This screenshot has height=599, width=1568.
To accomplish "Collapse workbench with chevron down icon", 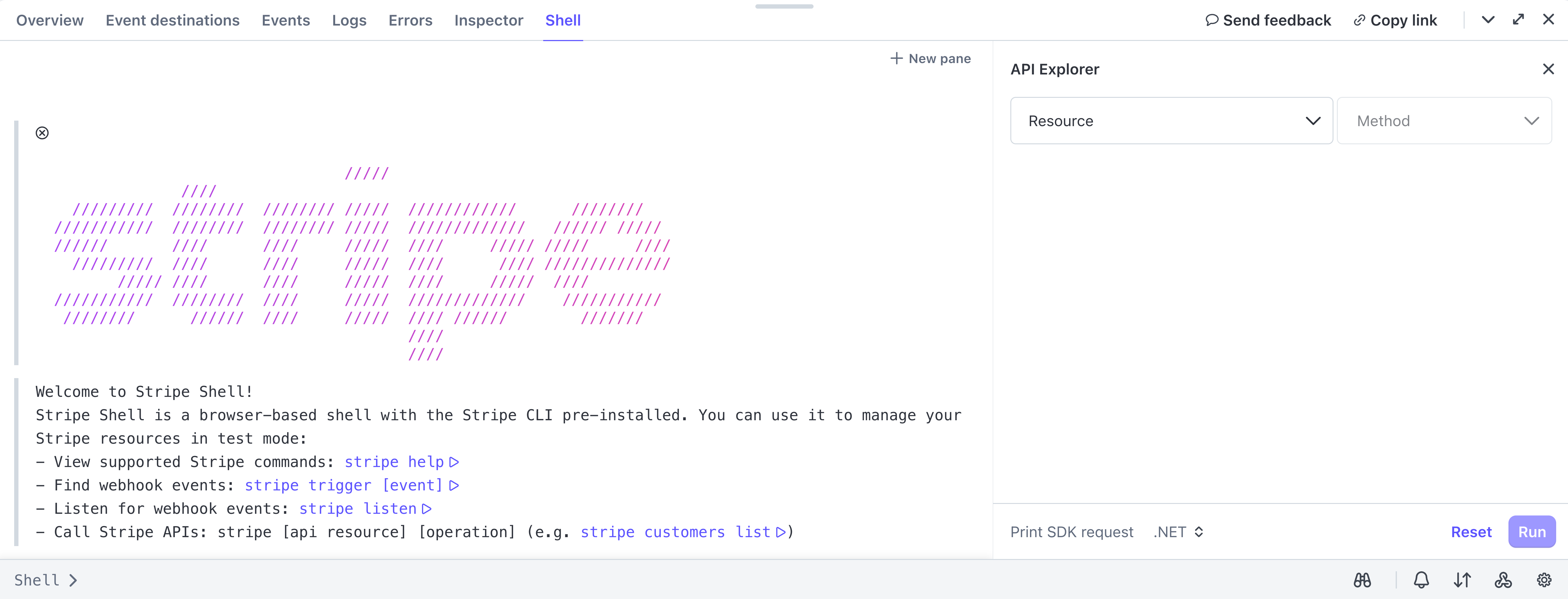I will point(1488,19).
